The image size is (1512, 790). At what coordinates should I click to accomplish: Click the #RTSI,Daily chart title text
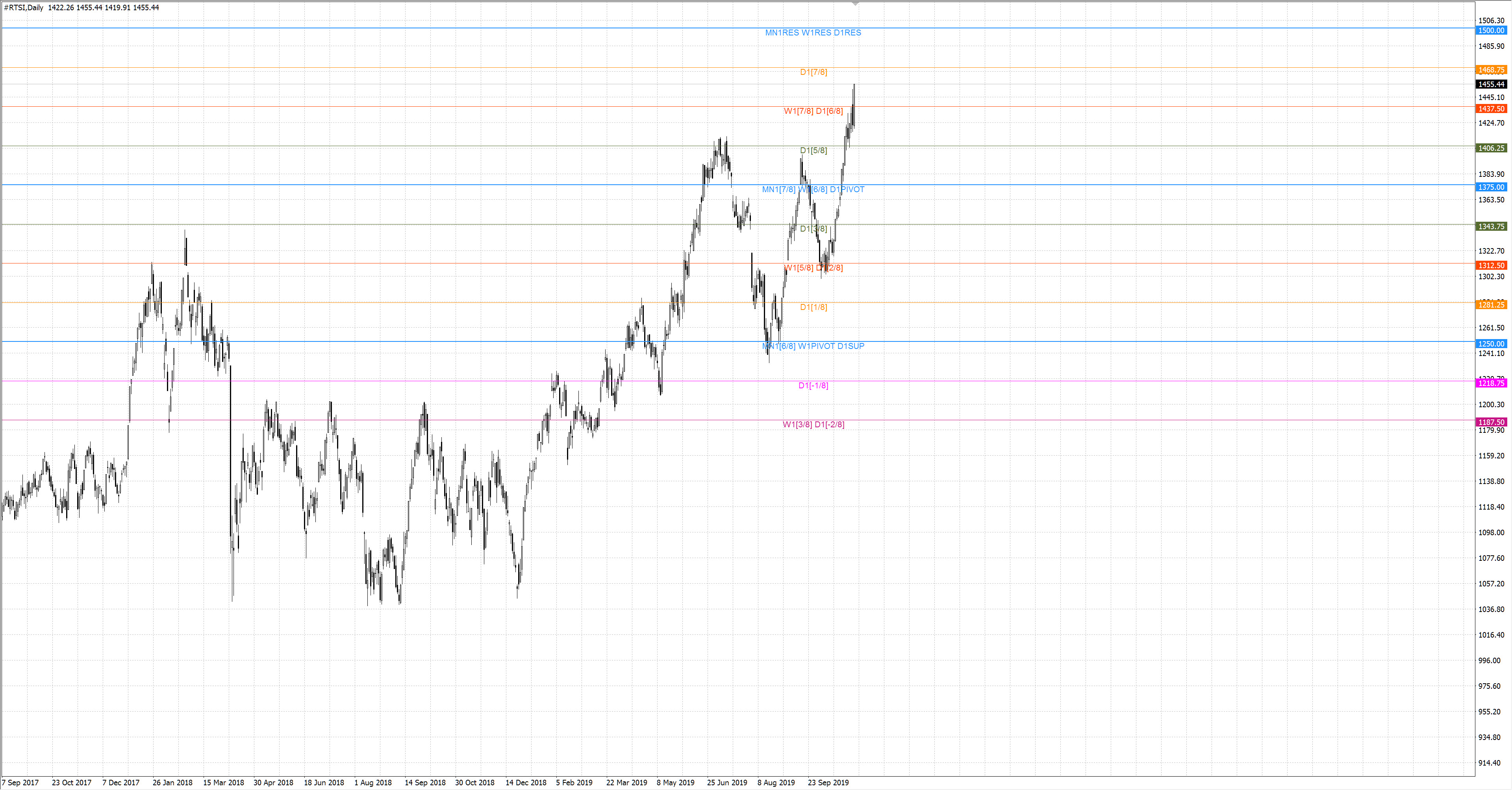click(x=24, y=7)
